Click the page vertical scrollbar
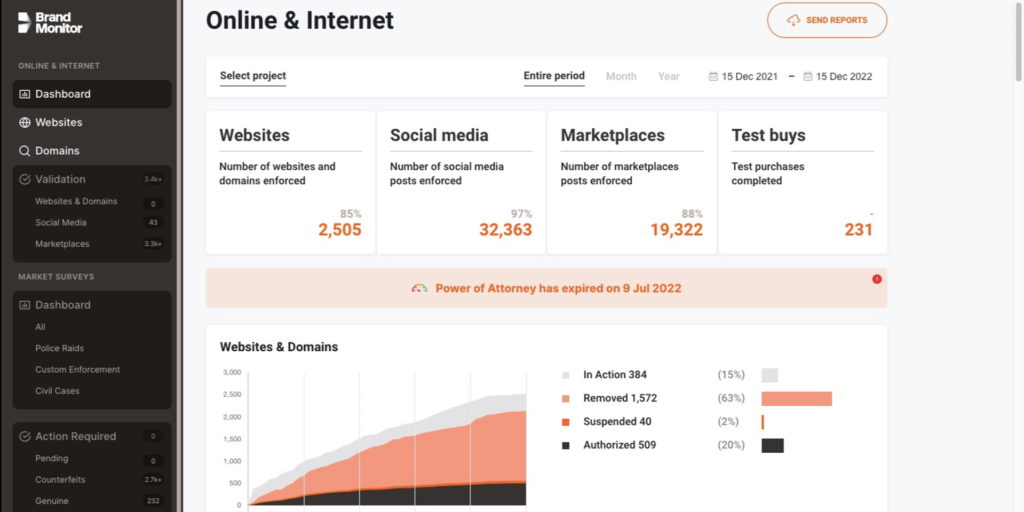The width and height of the screenshot is (1024, 512). 1019,39
